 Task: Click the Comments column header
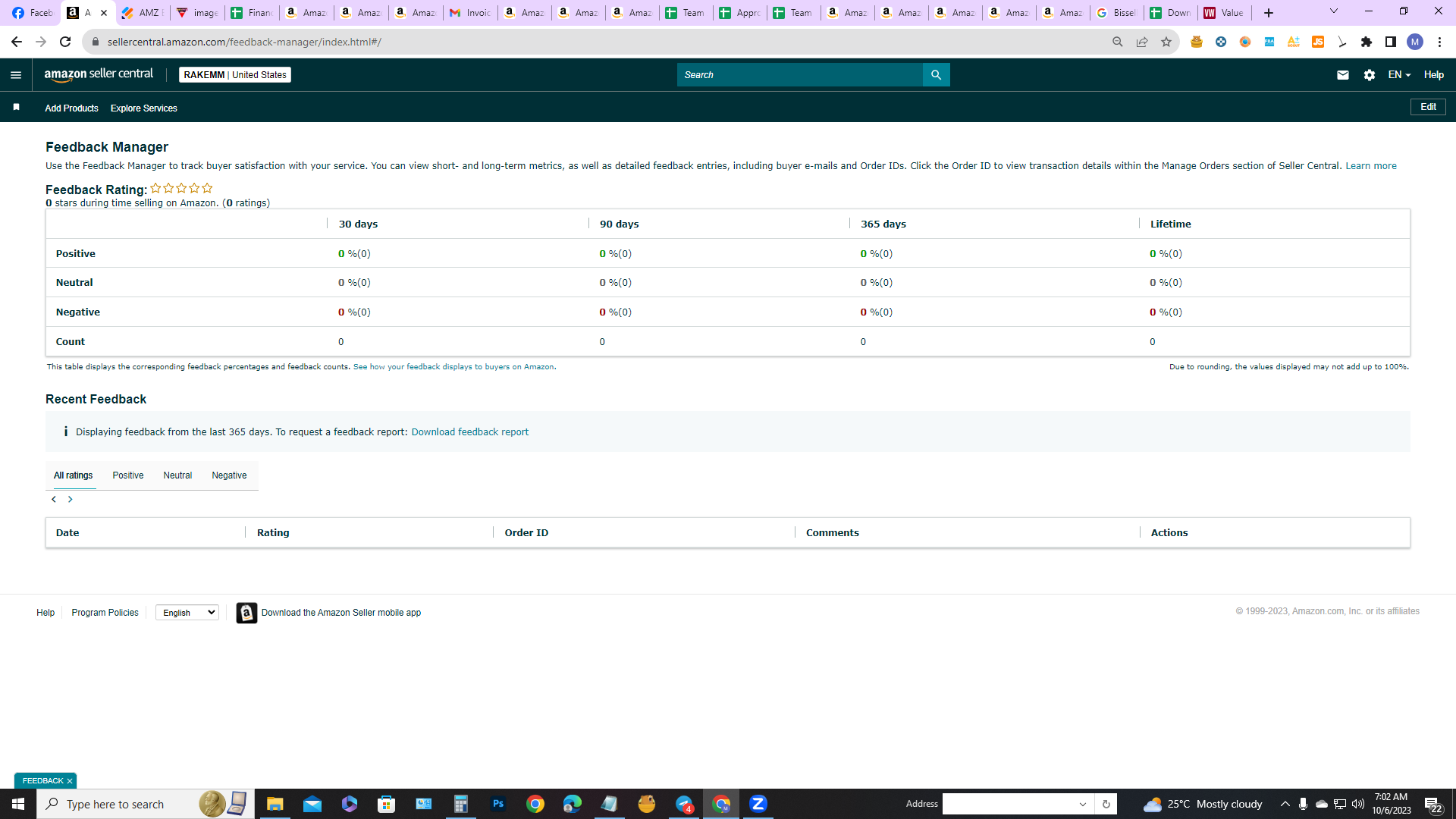[x=833, y=533]
